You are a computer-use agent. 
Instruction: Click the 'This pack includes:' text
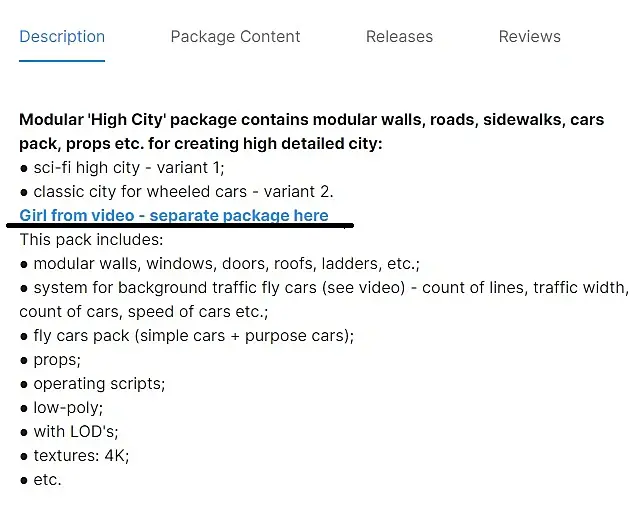click(91, 240)
